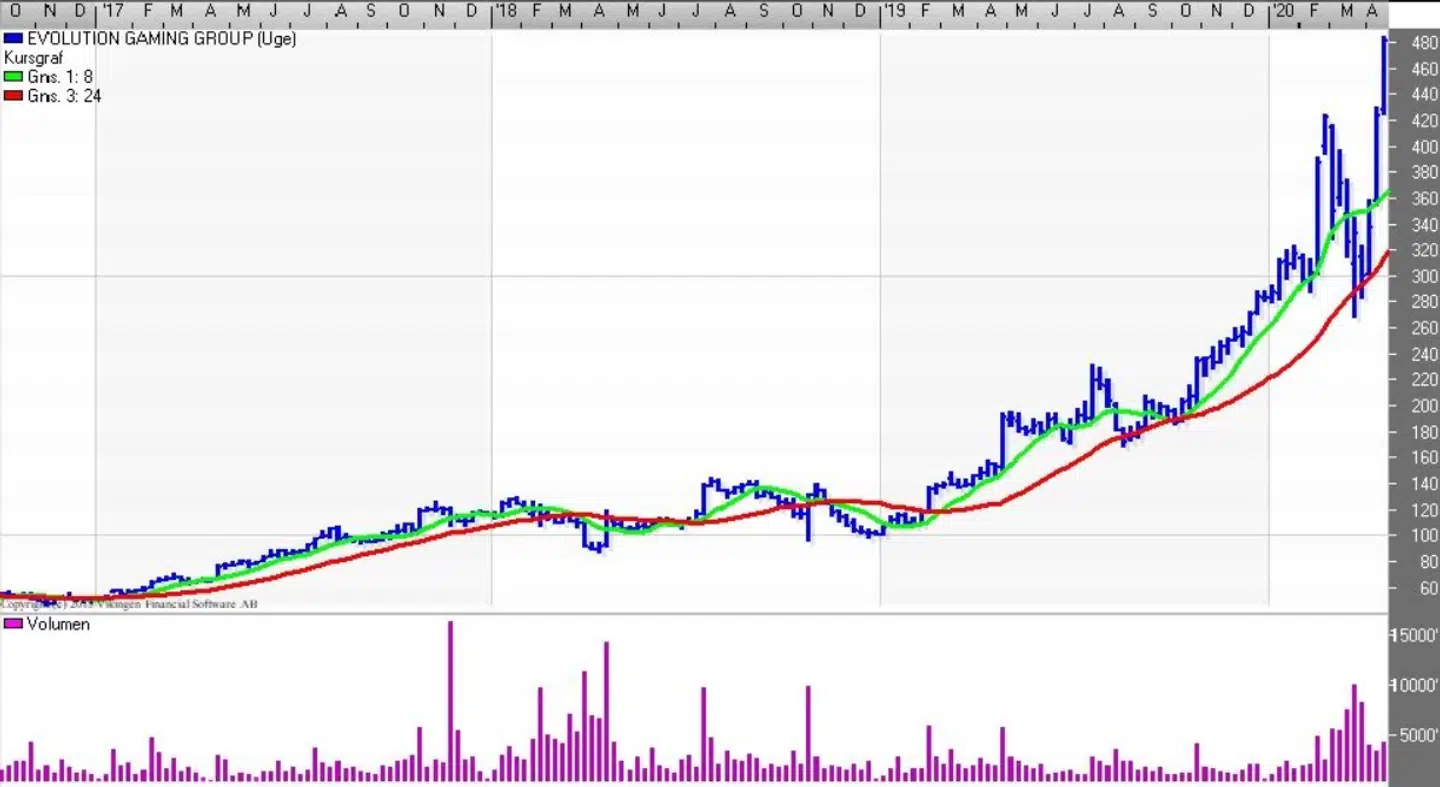Click the '17 year marker on the timeline
The height and width of the screenshot is (787, 1440).
click(x=113, y=9)
